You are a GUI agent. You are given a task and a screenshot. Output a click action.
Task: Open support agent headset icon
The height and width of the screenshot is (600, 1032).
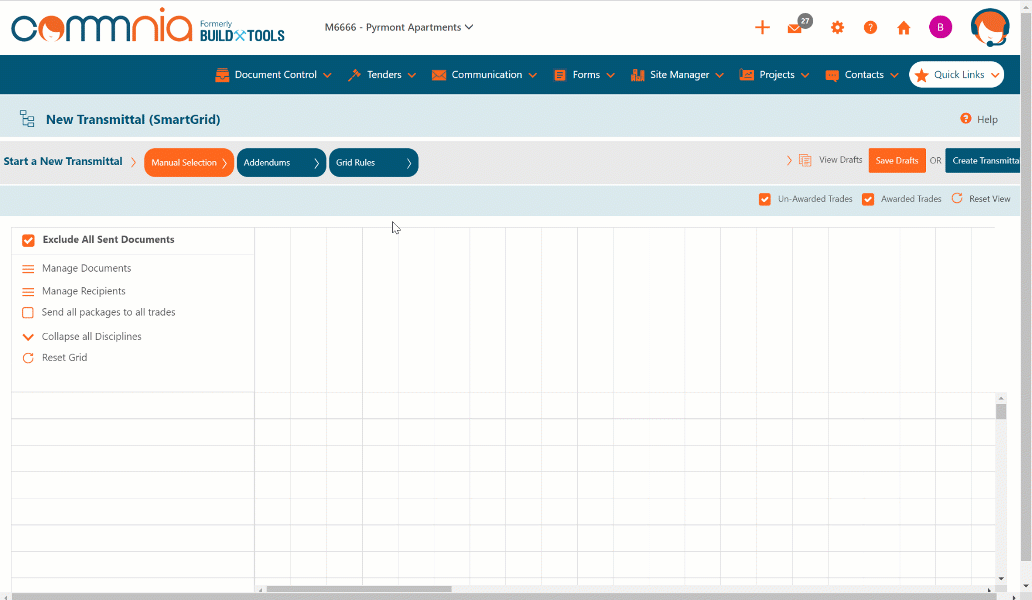989,28
